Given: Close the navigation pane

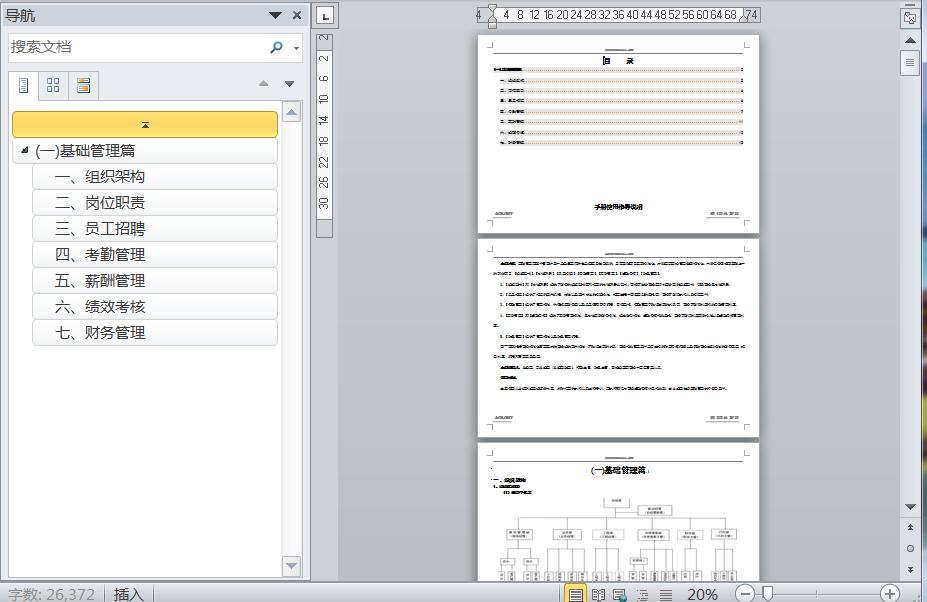Looking at the screenshot, I should [297, 15].
